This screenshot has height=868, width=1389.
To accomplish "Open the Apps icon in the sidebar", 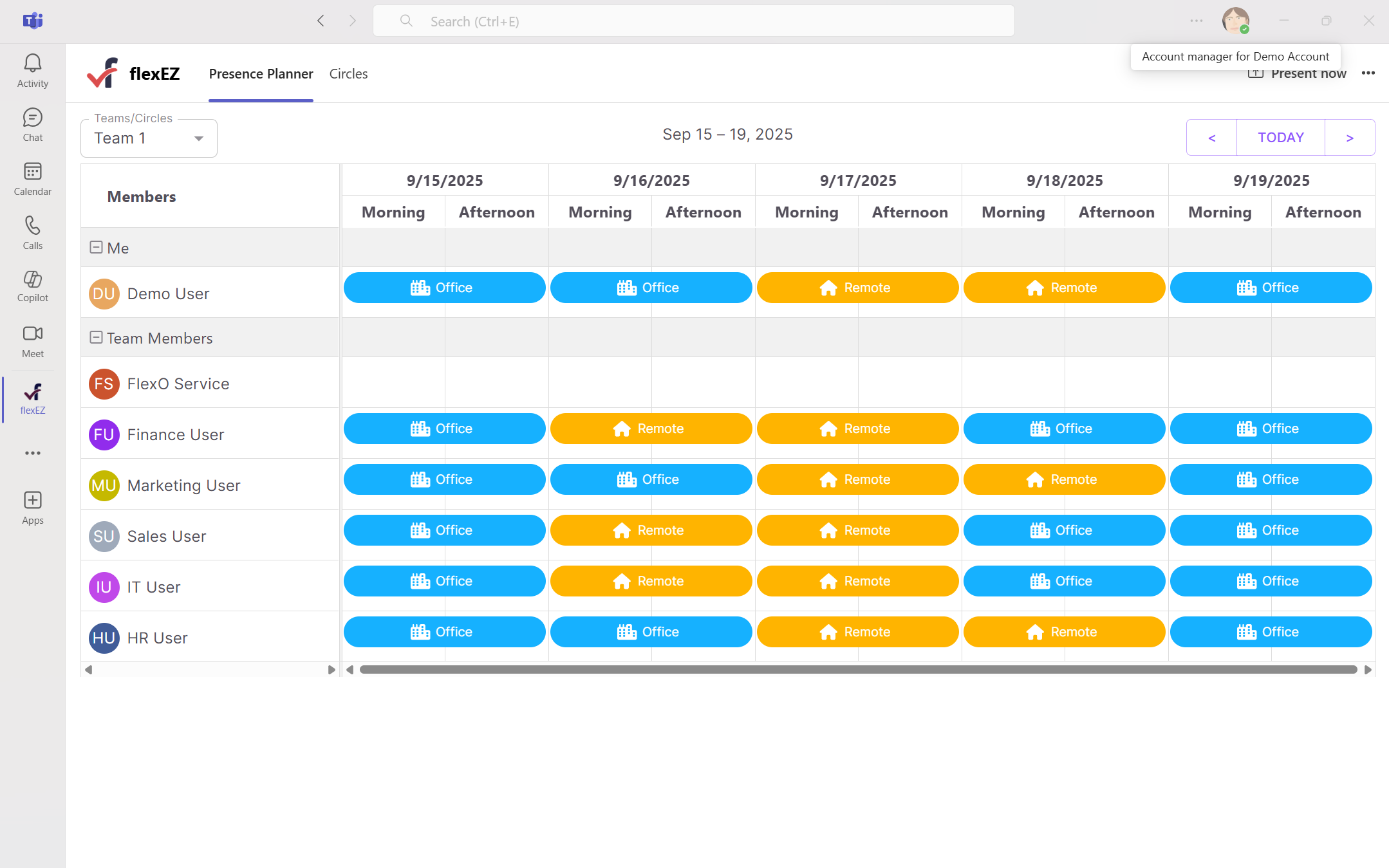I will tap(32, 507).
